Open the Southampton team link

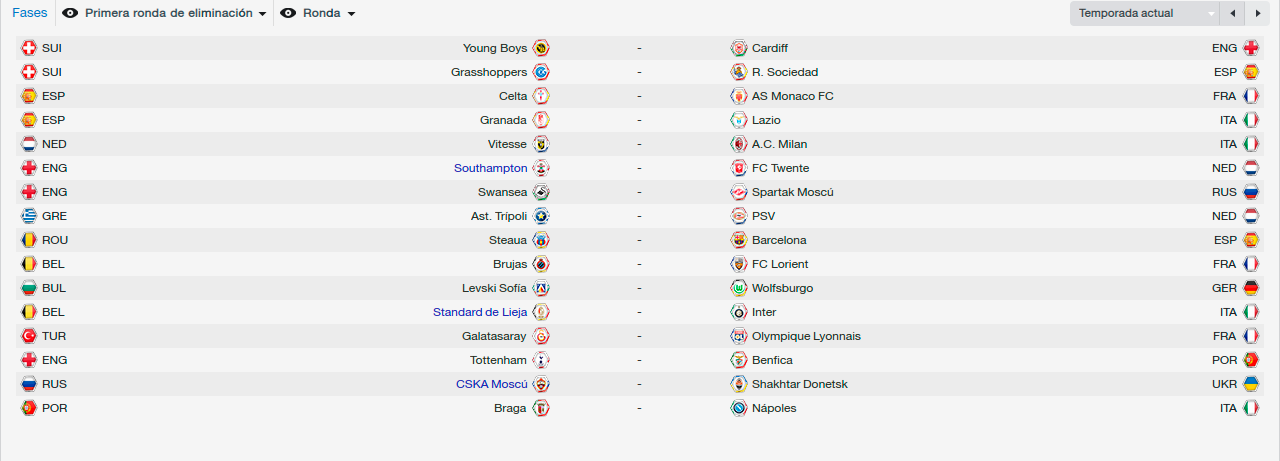(490, 168)
